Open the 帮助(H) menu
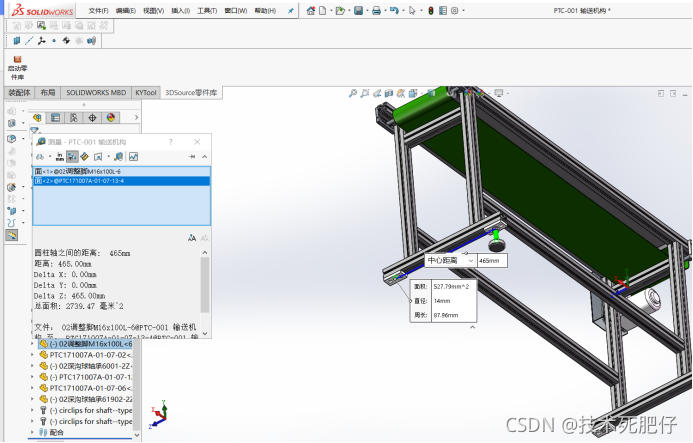Screen dimensions: 693x443 click(x=265, y=11)
